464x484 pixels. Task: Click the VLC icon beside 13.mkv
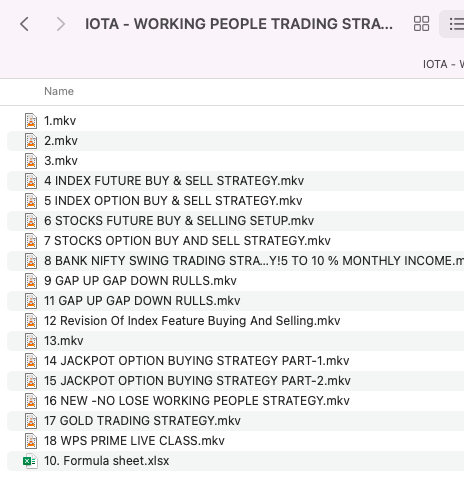[31, 341]
